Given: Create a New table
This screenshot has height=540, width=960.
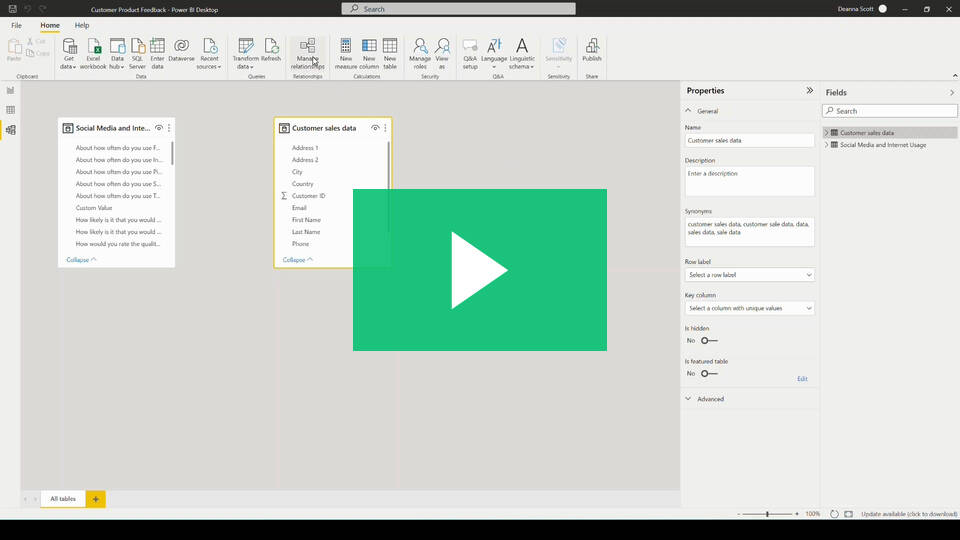Looking at the screenshot, I should [390, 54].
